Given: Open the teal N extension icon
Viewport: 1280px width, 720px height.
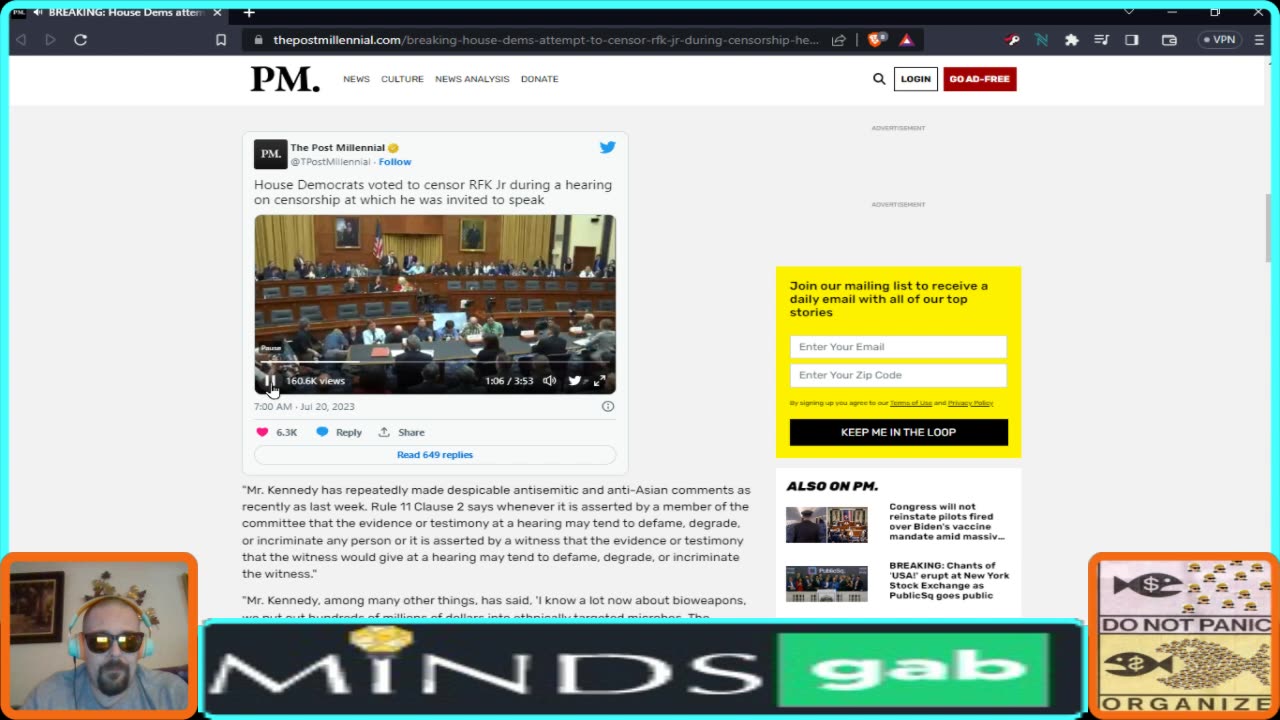Looking at the screenshot, I should [1041, 40].
